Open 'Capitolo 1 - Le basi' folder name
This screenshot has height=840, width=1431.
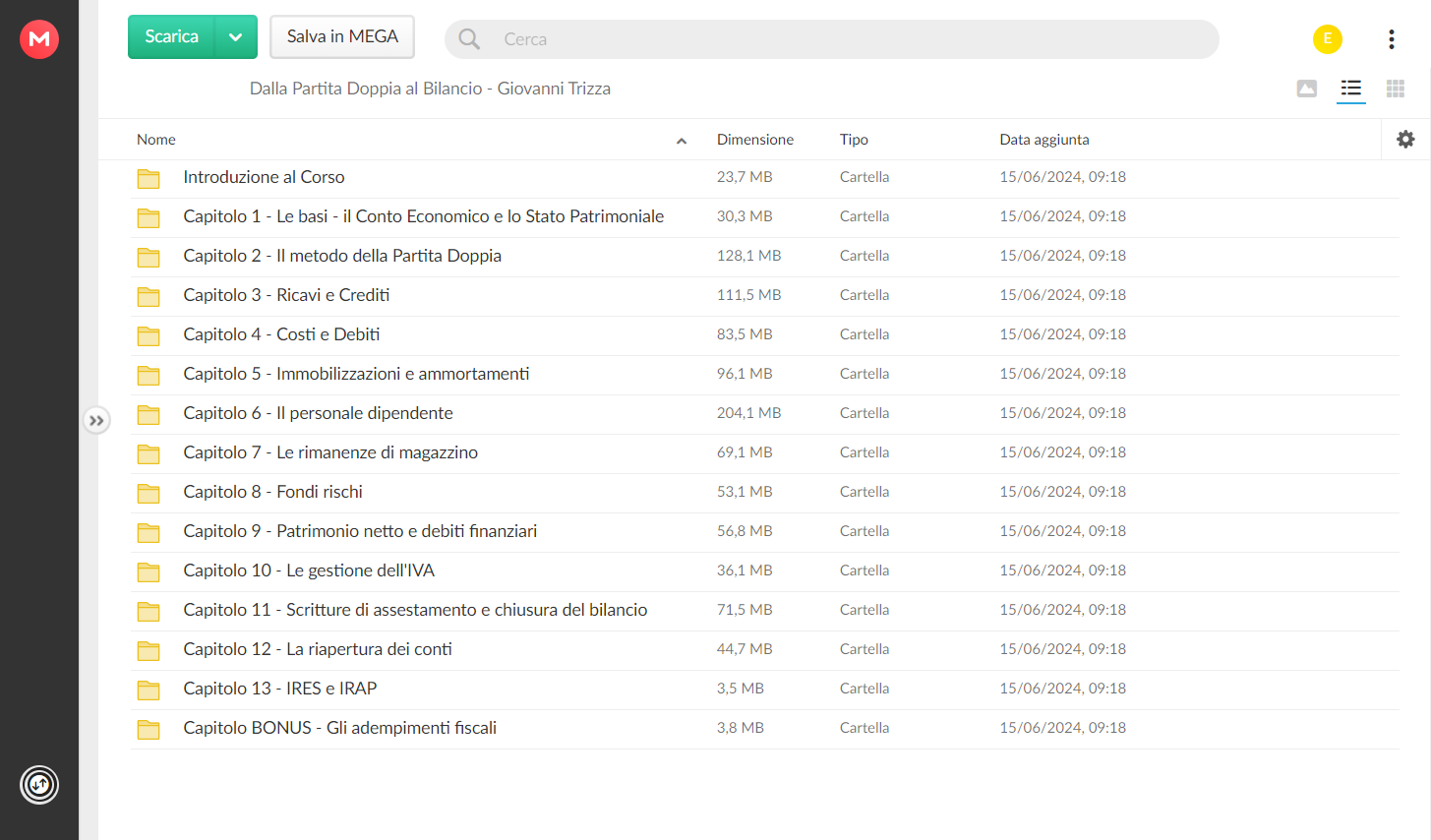click(x=424, y=216)
